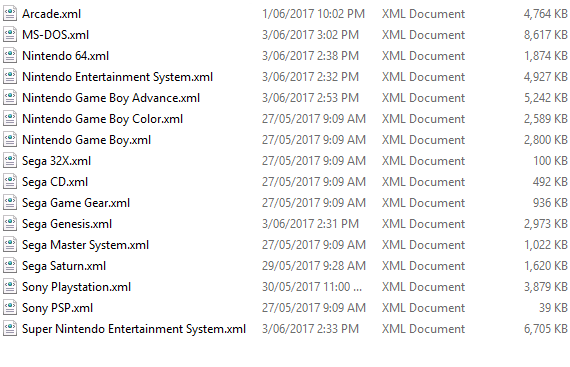Select the icon of Super Nintendo Entertainment System.xml
Viewport: 570px width, 367px height.
10,329
